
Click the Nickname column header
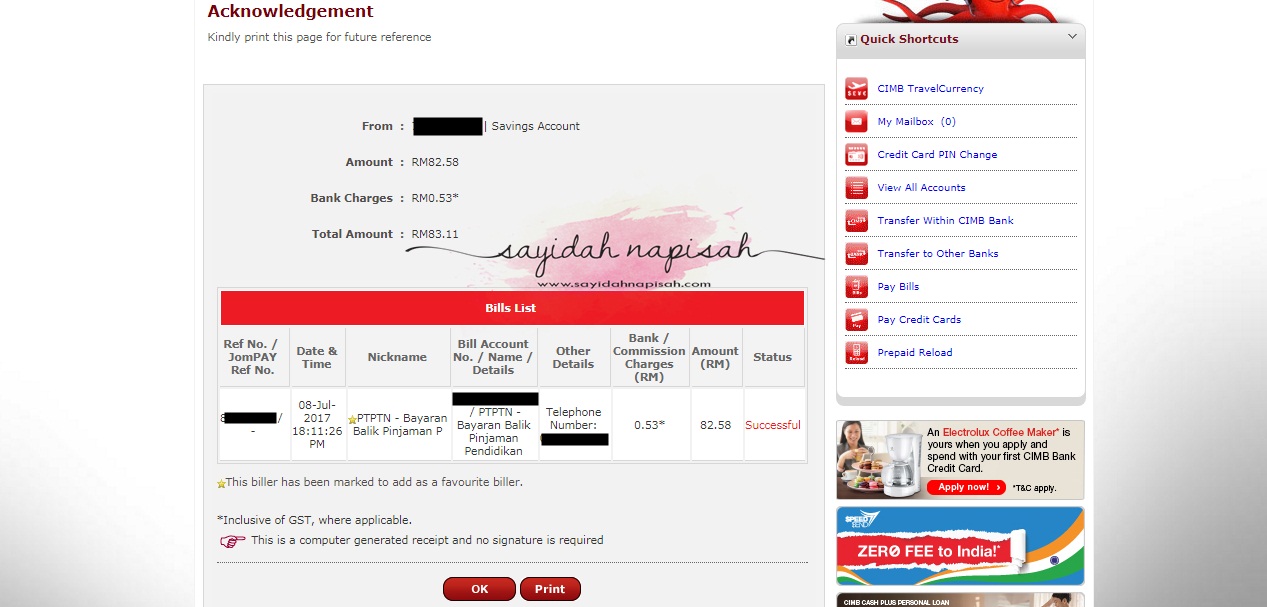coord(397,357)
